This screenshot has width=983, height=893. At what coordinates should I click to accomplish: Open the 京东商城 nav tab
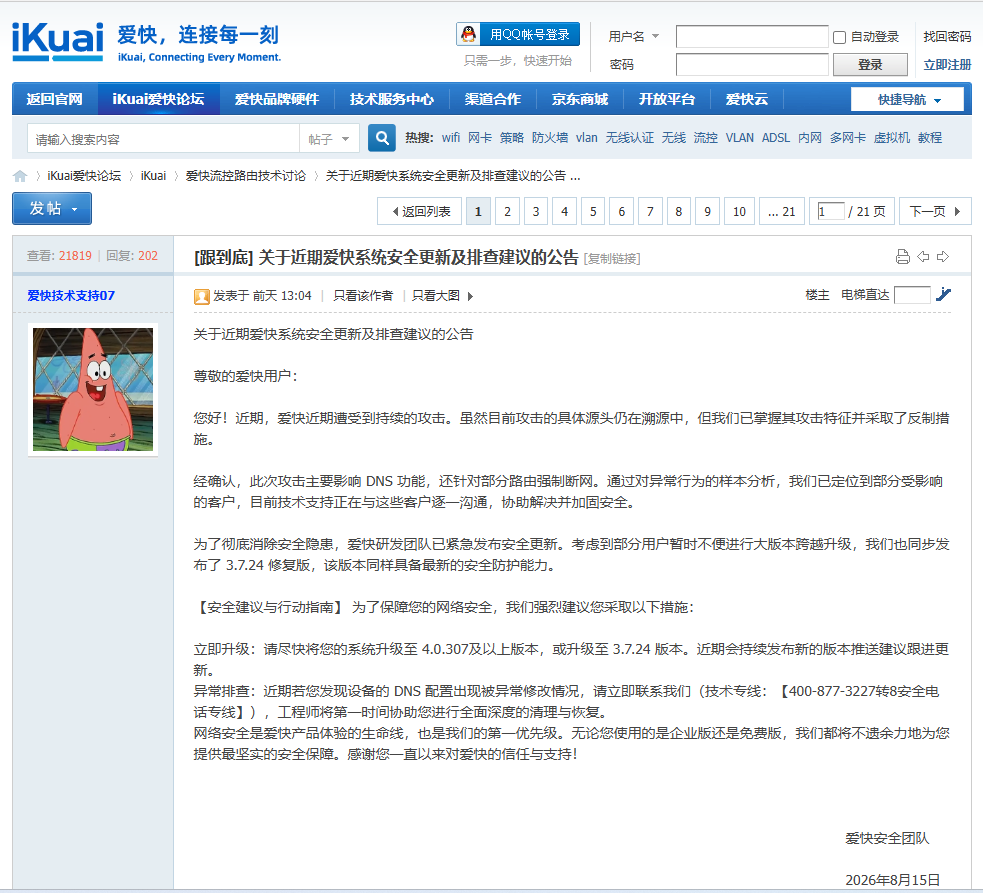pyautogui.click(x=580, y=99)
